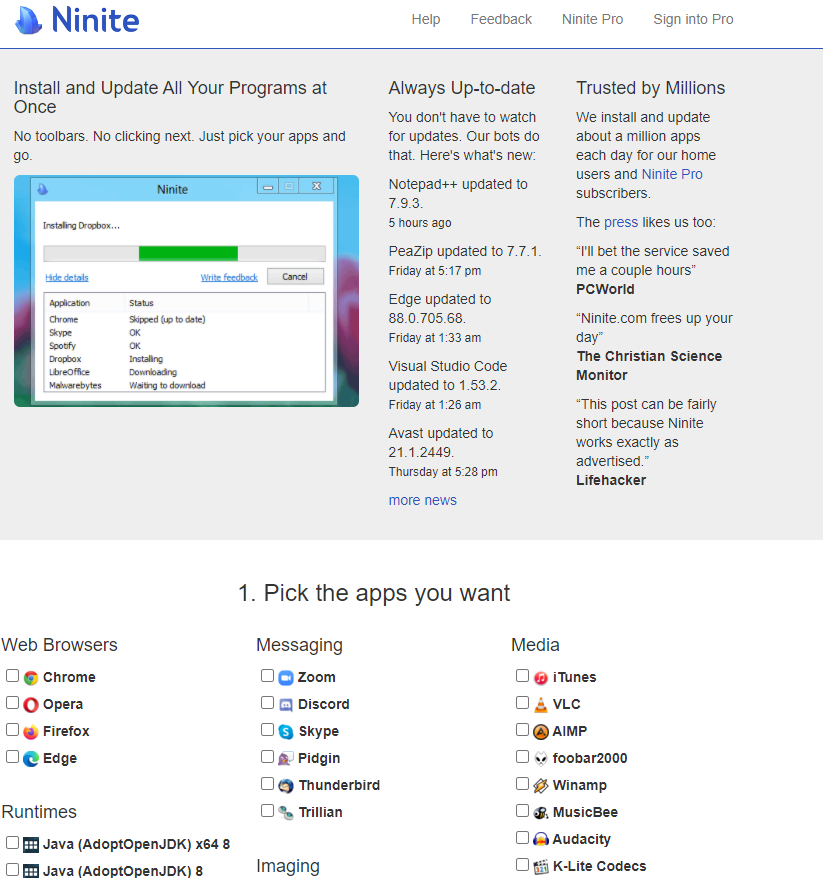
Task: Click the Chrome browser icon
Action: click(x=31, y=678)
